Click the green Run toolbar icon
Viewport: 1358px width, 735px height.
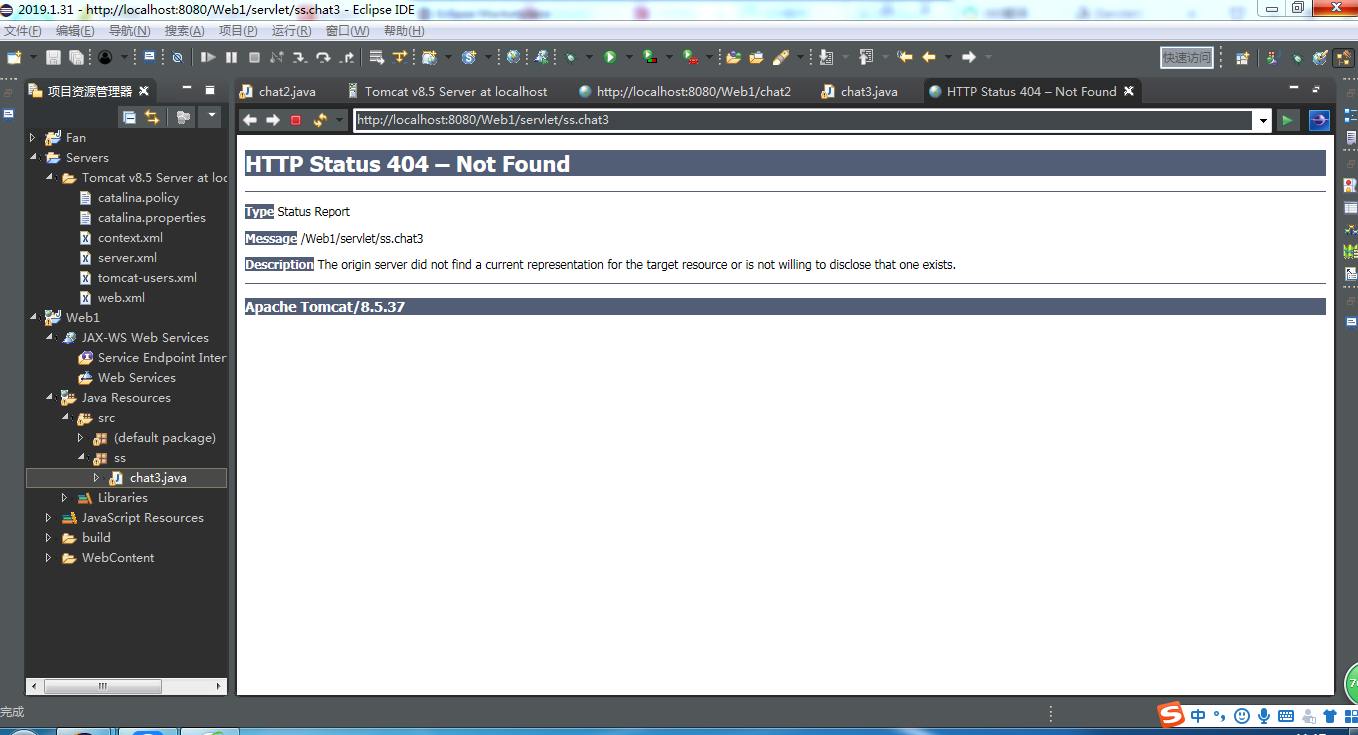tap(609, 57)
